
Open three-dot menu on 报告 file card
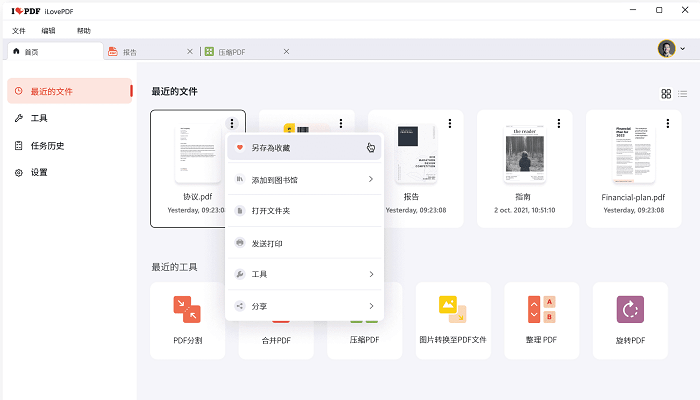click(450, 123)
